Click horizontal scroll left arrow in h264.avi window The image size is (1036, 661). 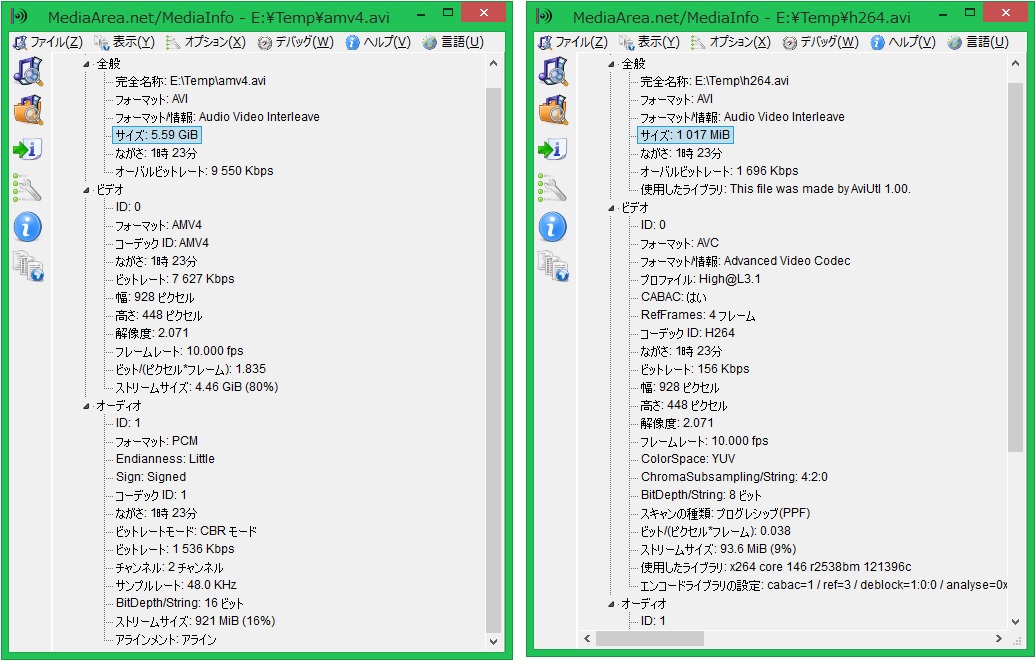click(587, 638)
